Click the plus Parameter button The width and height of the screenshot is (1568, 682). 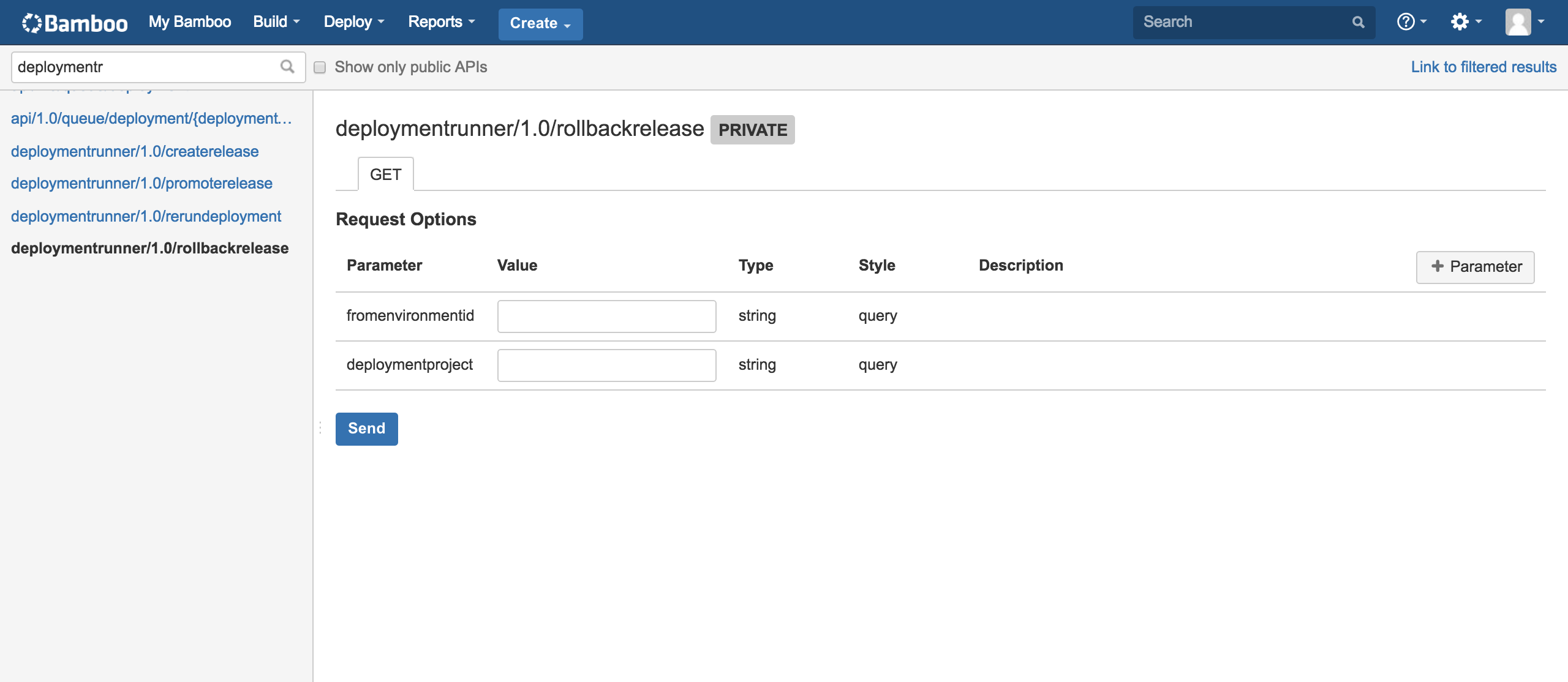1475,267
